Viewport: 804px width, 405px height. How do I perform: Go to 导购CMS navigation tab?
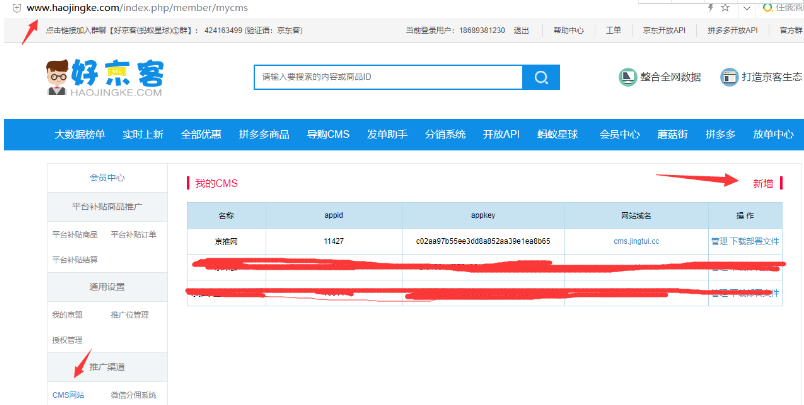(328, 134)
